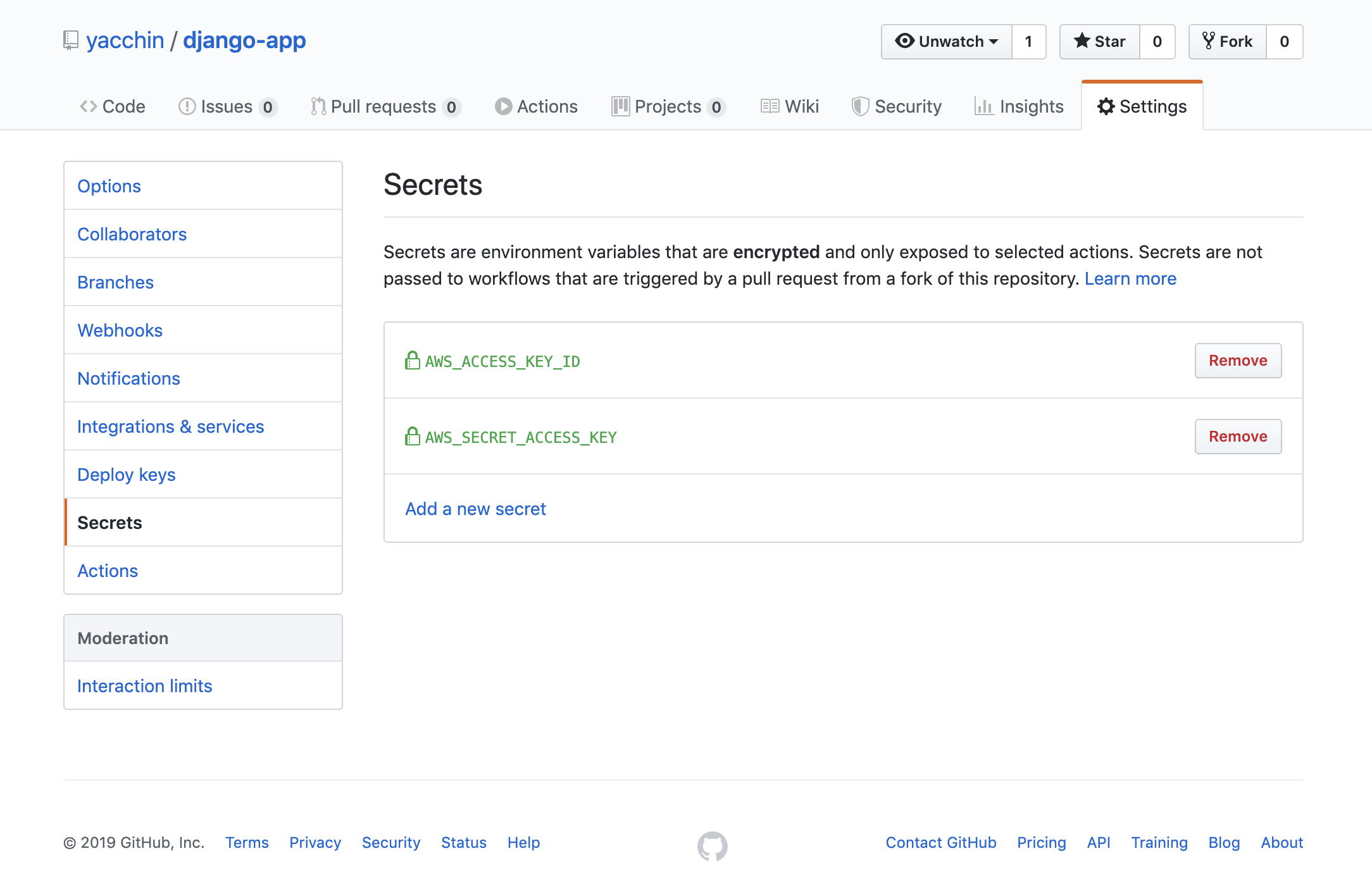1372x882 pixels.
Task: Open API footer link
Action: (1099, 843)
